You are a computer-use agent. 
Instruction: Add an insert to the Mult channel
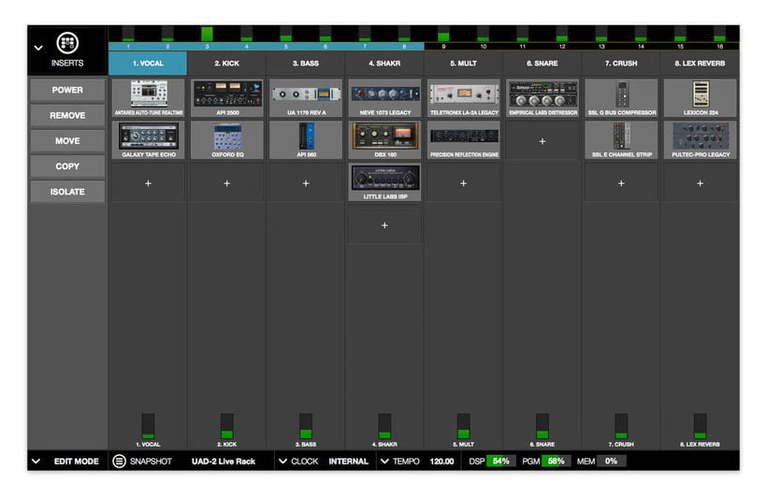click(x=464, y=183)
